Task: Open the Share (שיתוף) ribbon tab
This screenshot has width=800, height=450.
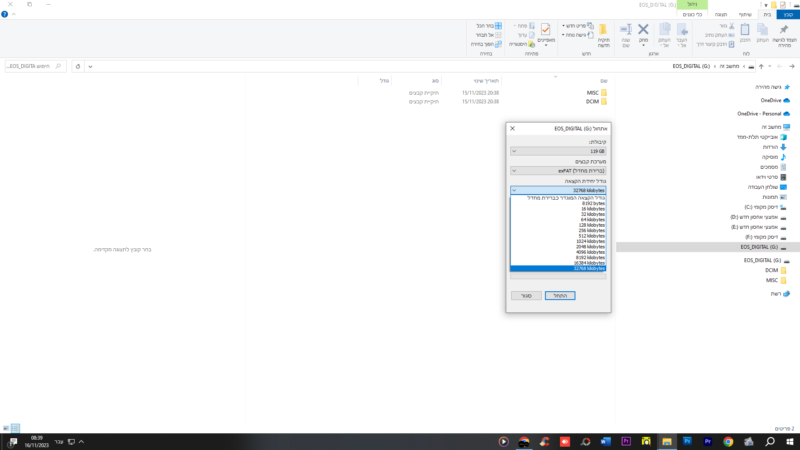Action: (x=745, y=14)
